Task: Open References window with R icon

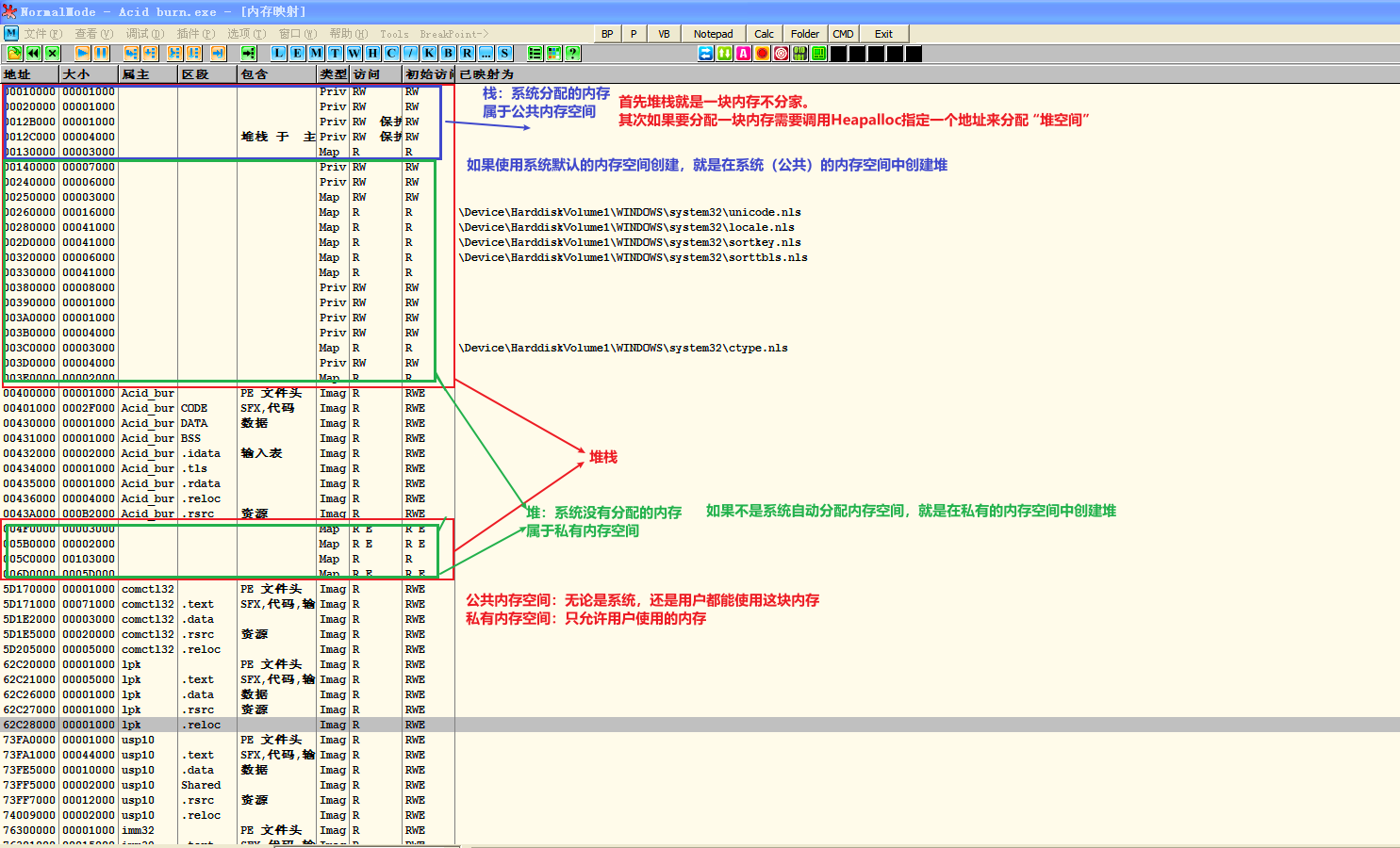Action: click(x=467, y=54)
